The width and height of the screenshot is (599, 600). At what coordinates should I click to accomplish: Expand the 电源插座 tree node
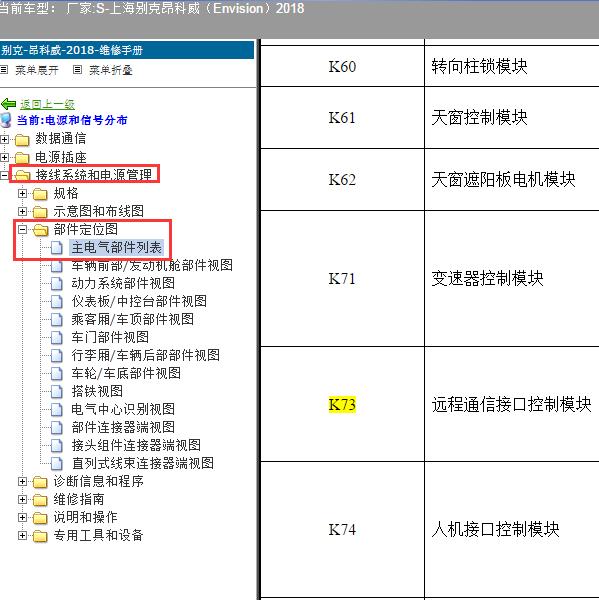click(x=4, y=157)
